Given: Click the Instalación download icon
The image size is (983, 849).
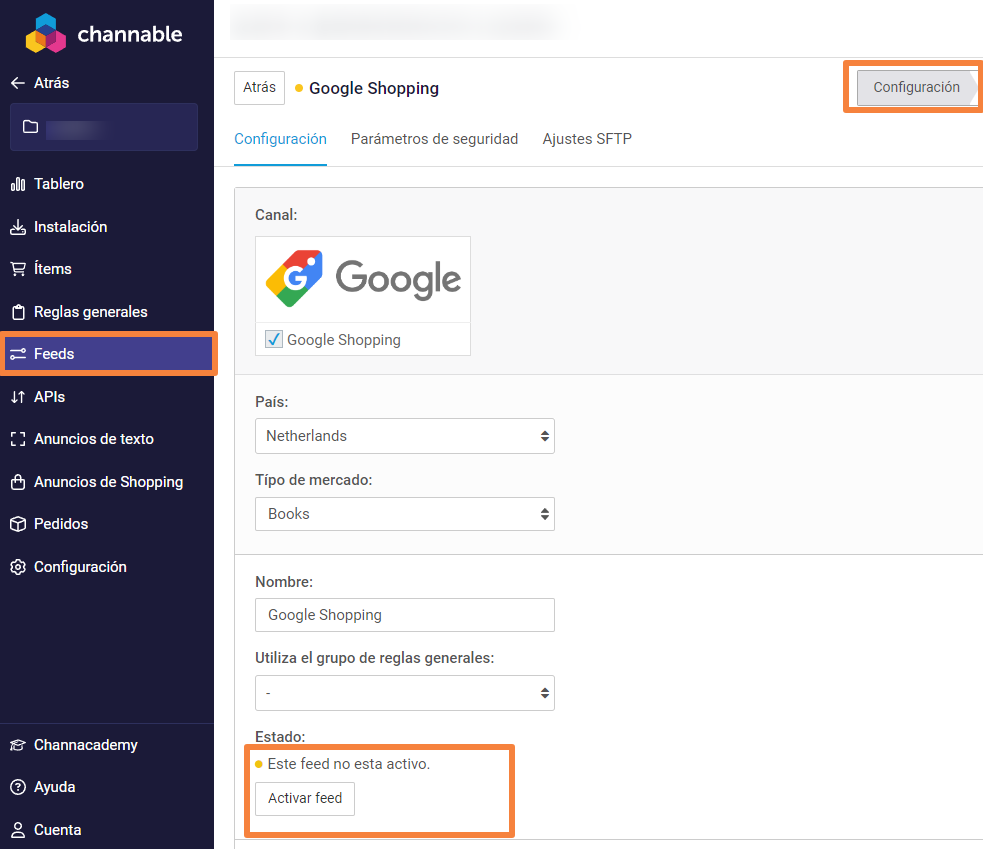Looking at the screenshot, I should 18,226.
